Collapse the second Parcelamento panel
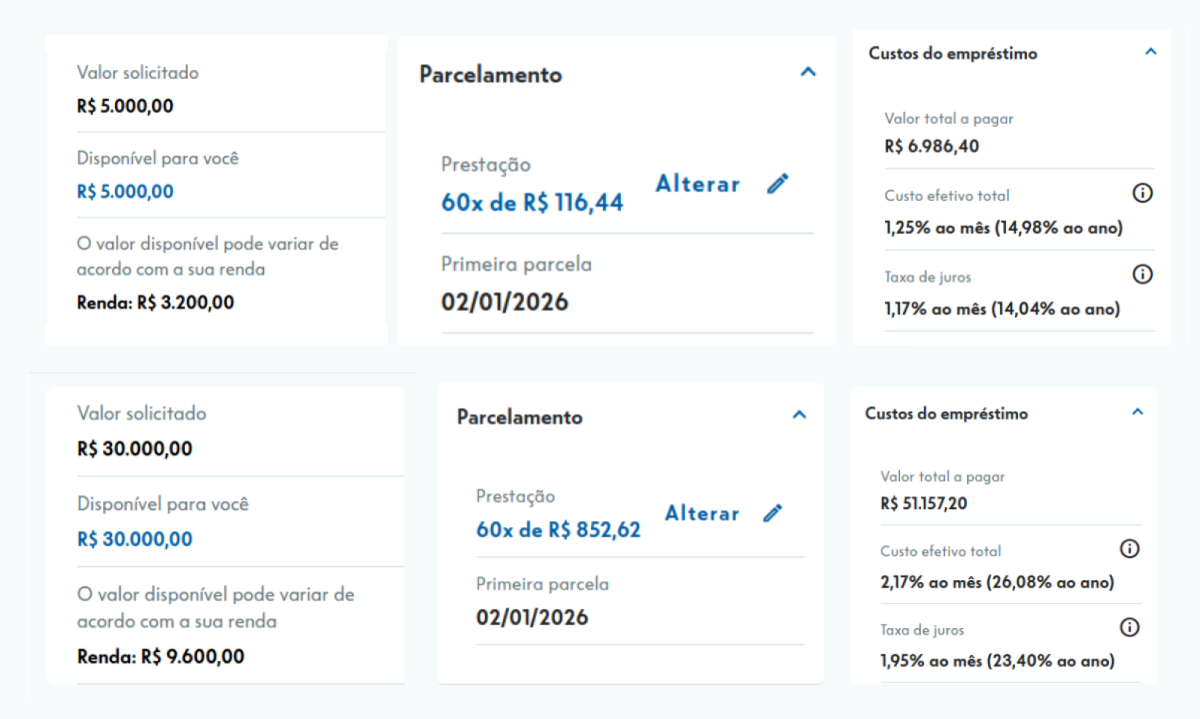 (799, 413)
